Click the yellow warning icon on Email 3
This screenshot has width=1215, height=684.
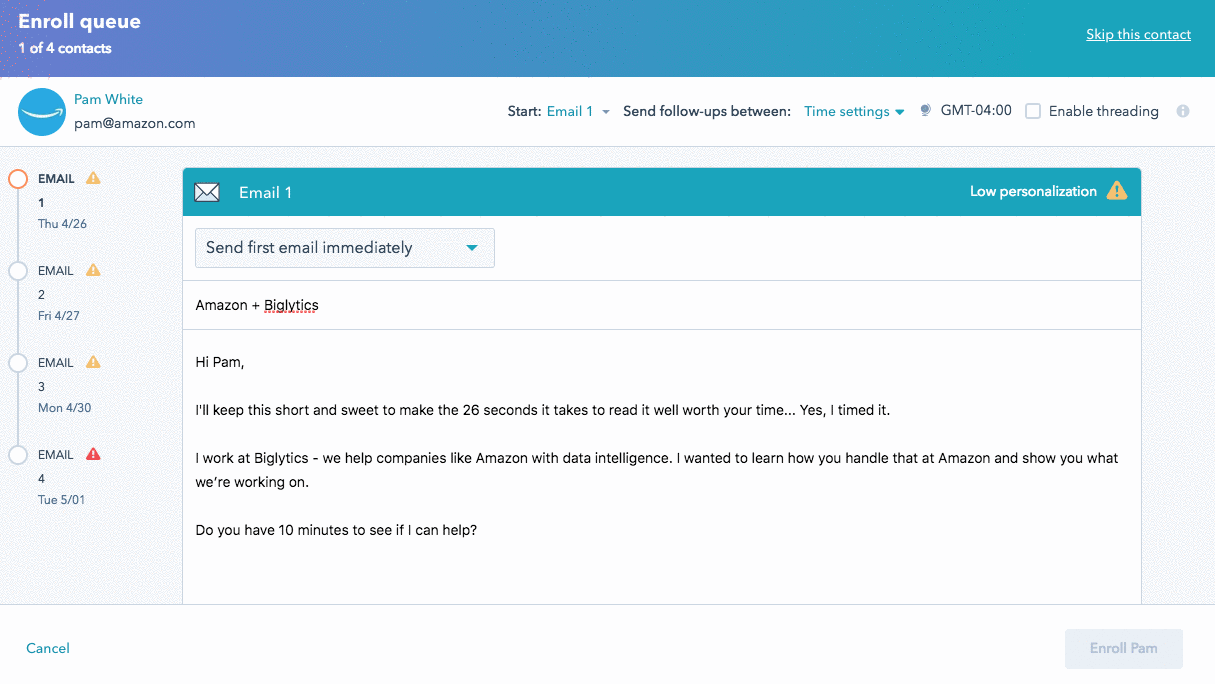click(93, 362)
